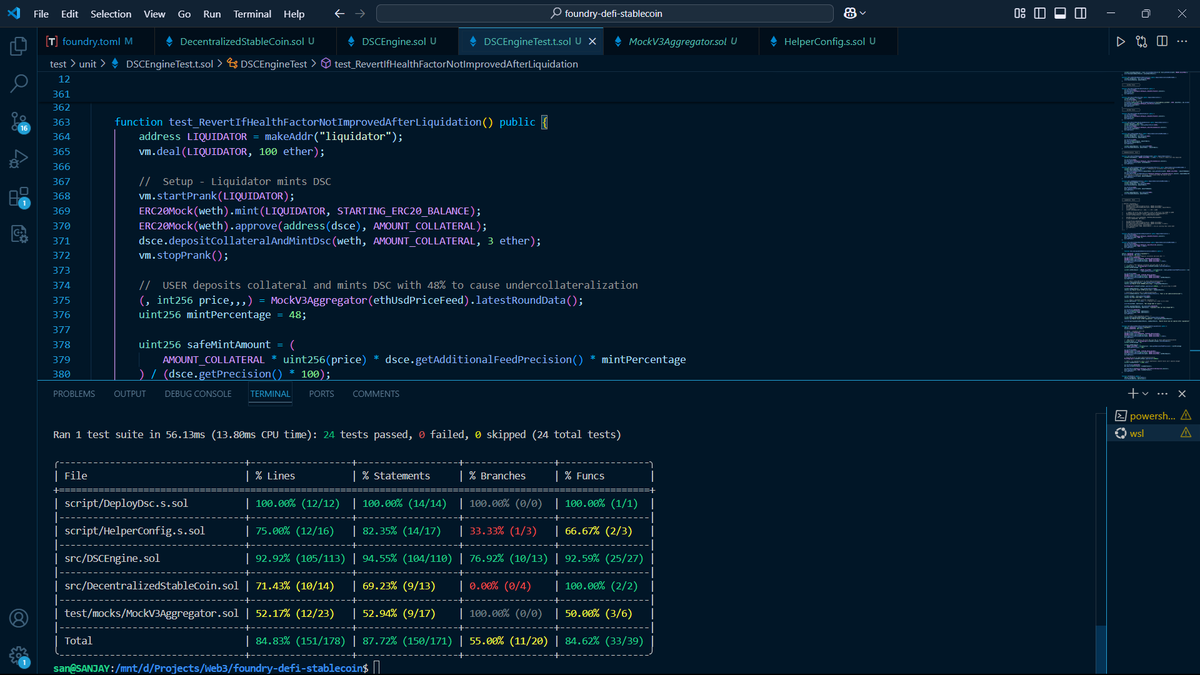Image resolution: width=1200 pixels, height=675 pixels.
Task: Toggle the Primary Side Bar visibility
Action: point(1040,14)
